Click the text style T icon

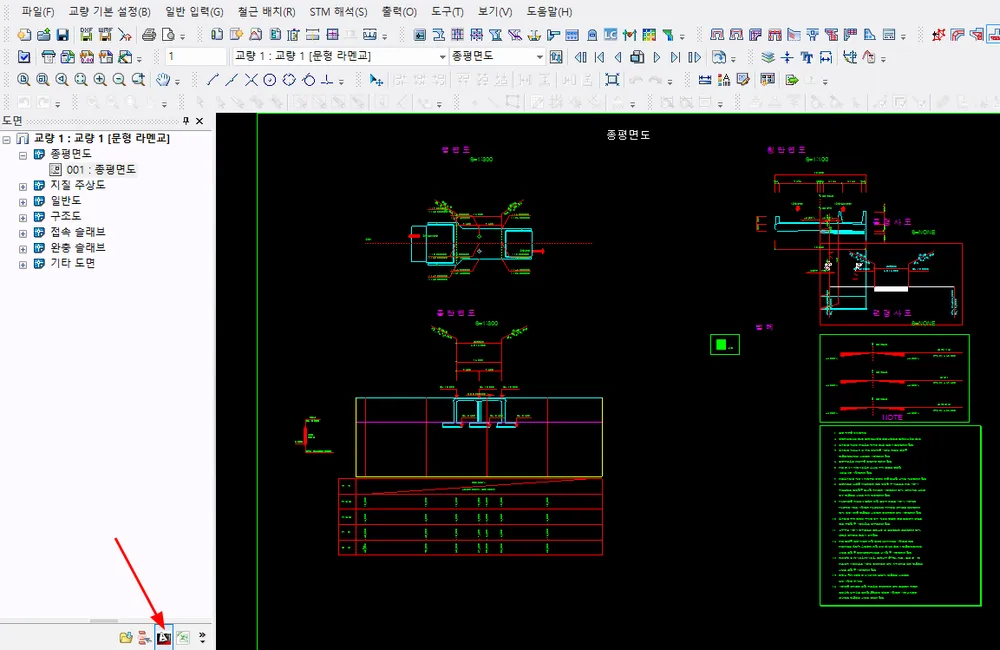point(807,57)
